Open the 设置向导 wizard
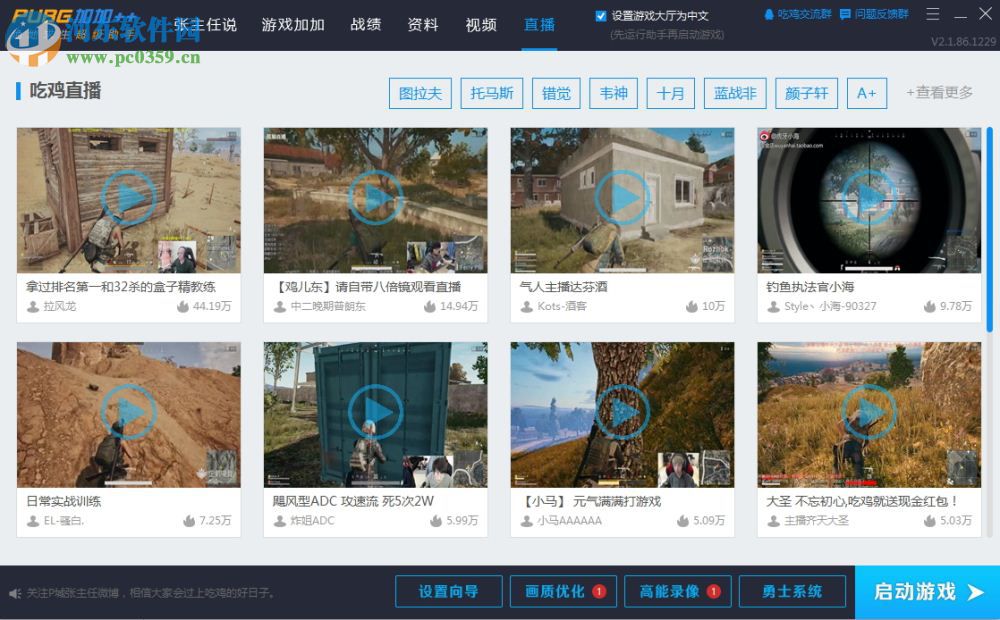 [x=448, y=591]
